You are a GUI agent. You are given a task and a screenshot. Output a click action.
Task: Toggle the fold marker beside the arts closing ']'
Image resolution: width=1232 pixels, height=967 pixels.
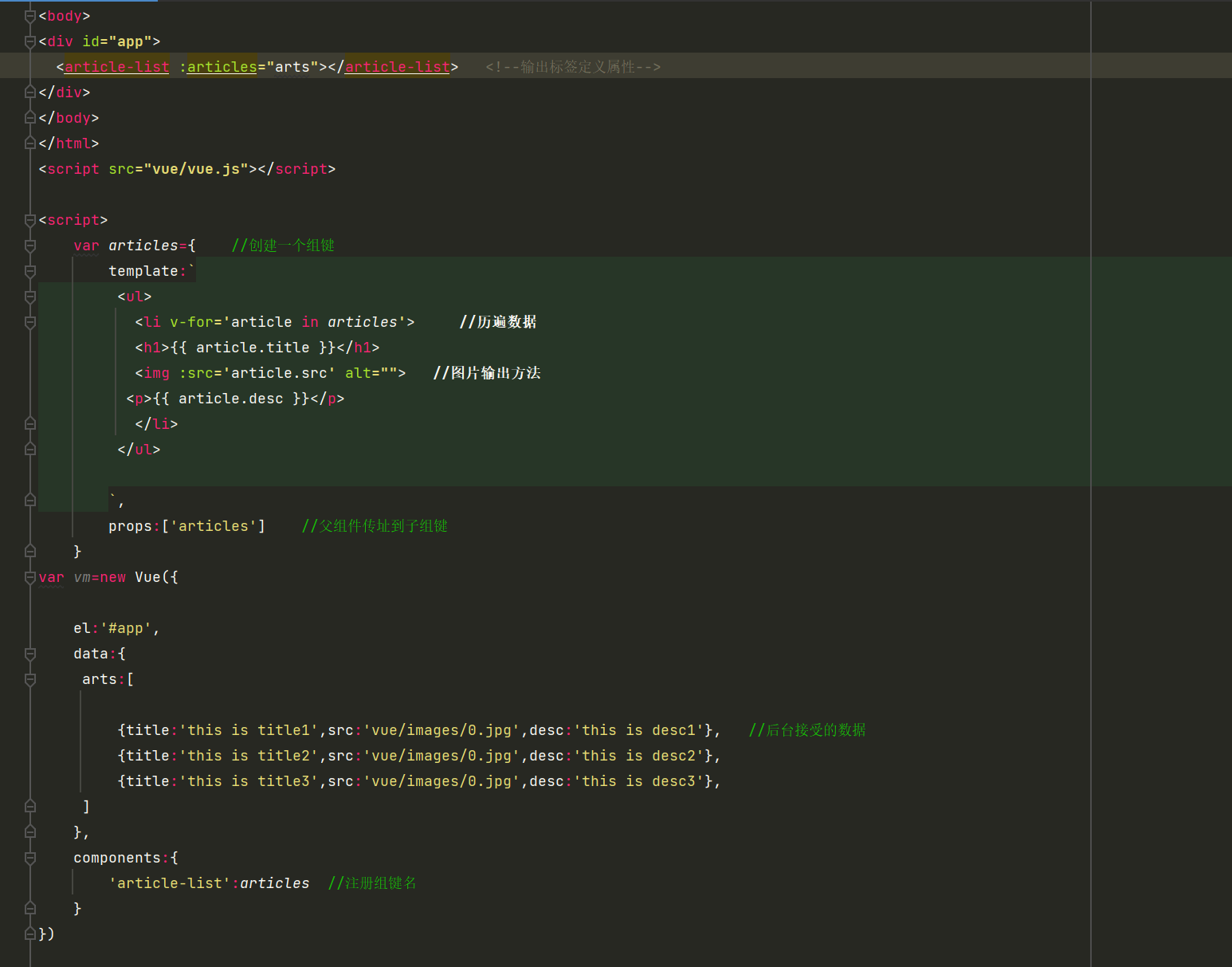click(30, 807)
